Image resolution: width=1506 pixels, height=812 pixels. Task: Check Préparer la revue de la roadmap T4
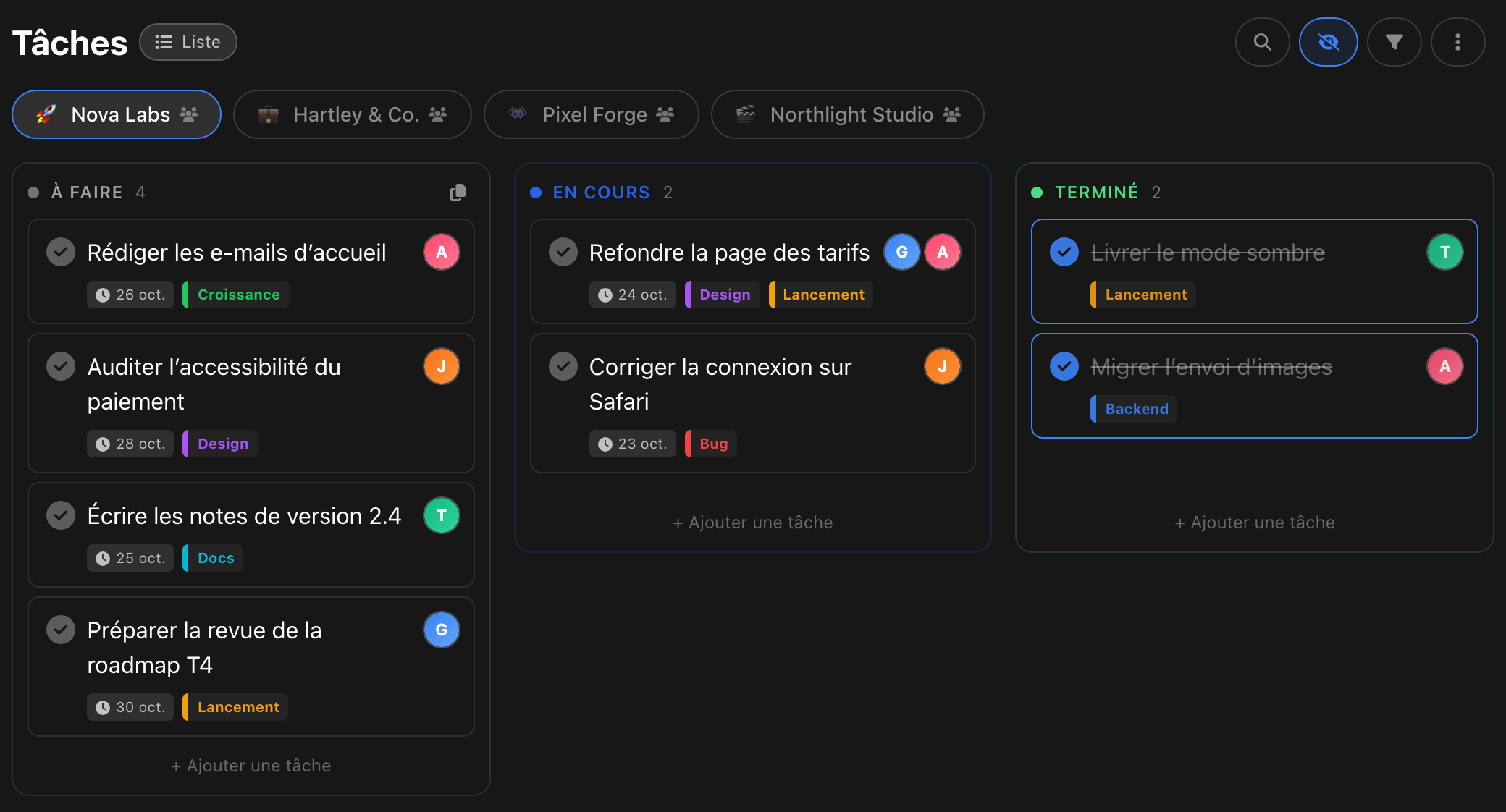click(x=61, y=630)
